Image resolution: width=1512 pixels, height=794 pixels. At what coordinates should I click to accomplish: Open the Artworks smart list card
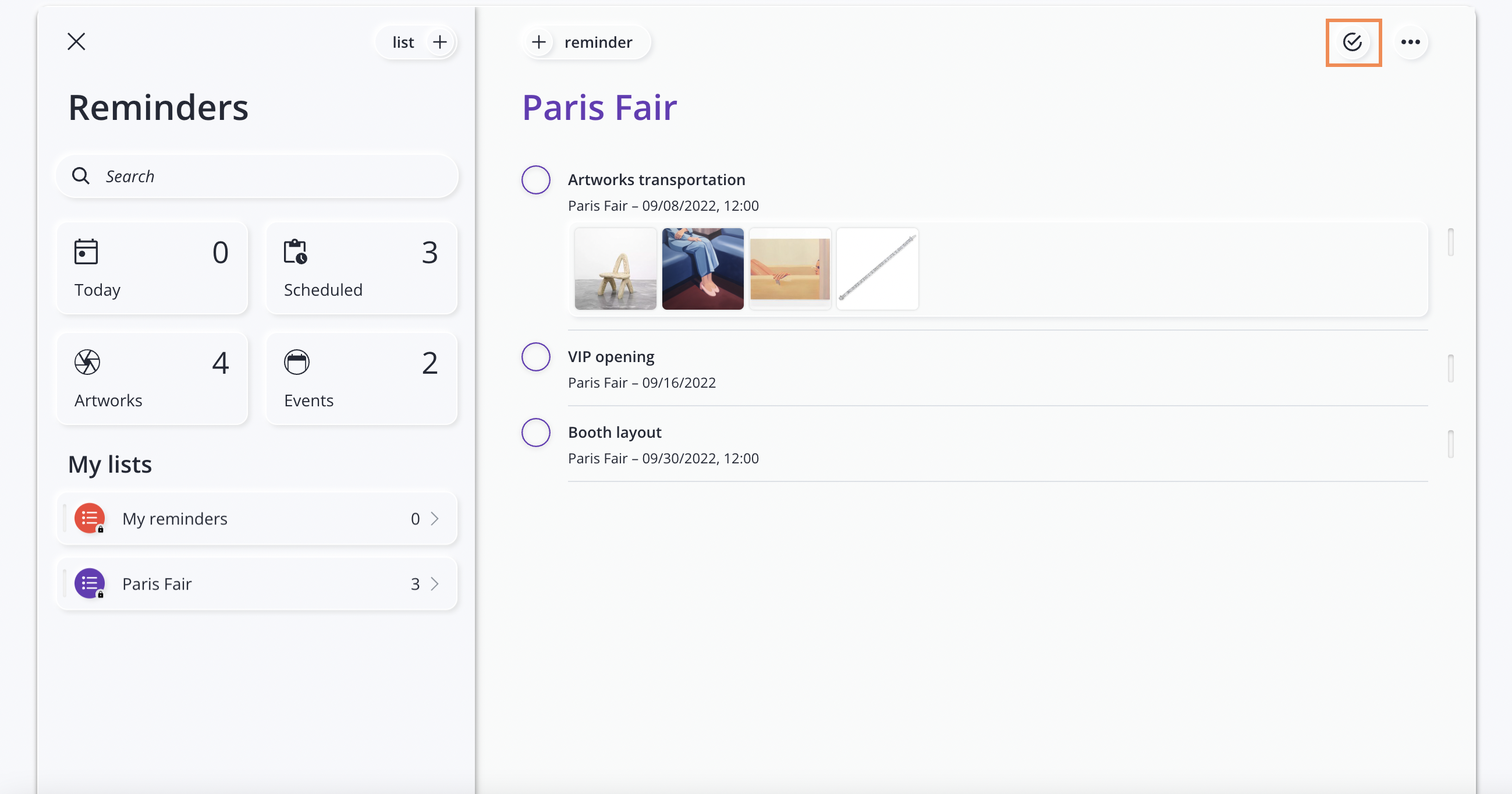(152, 378)
